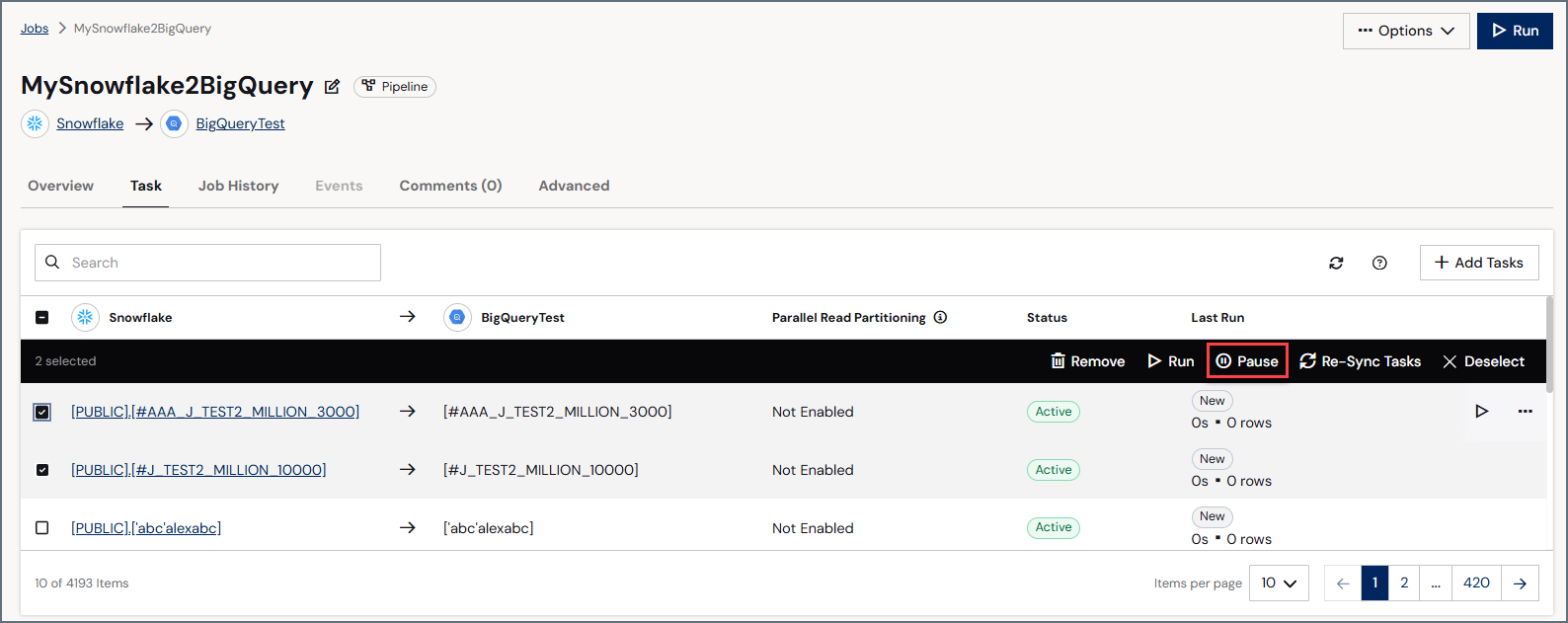The width and height of the screenshot is (1568, 623).
Task: Click the magnifier icon in the search box
Action: 53,262
